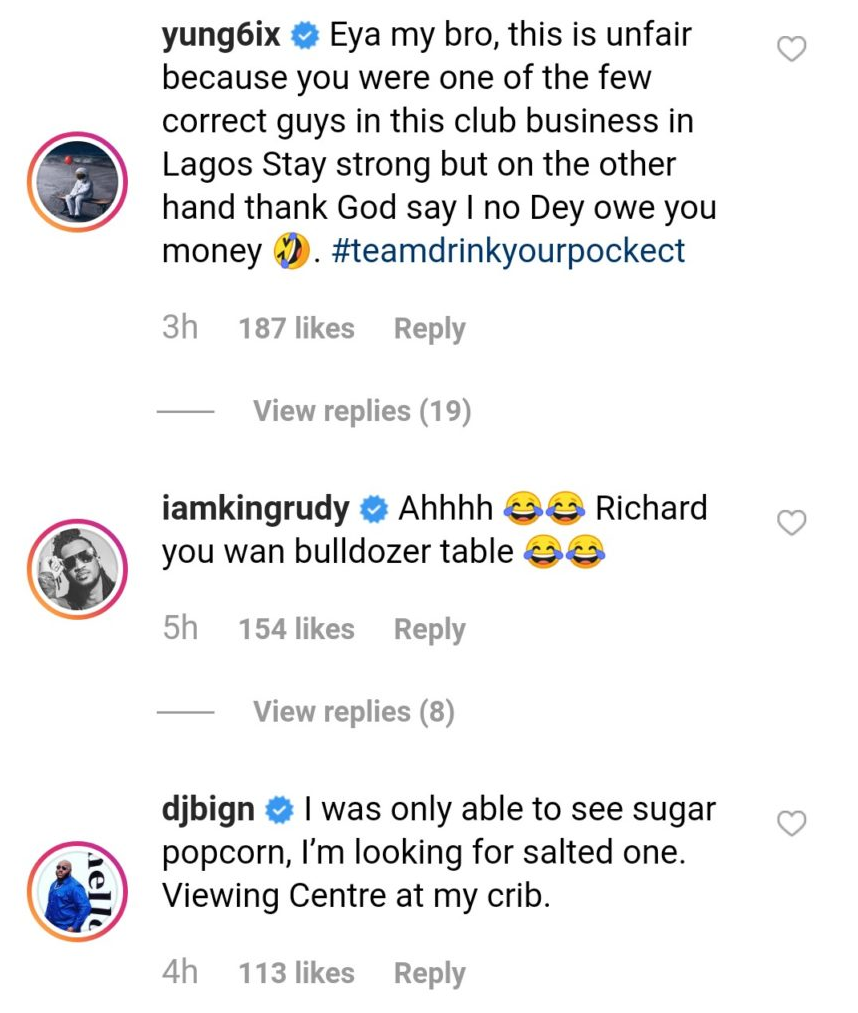Open the djbign username link
The width and height of the screenshot is (858, 1013).
208,810
